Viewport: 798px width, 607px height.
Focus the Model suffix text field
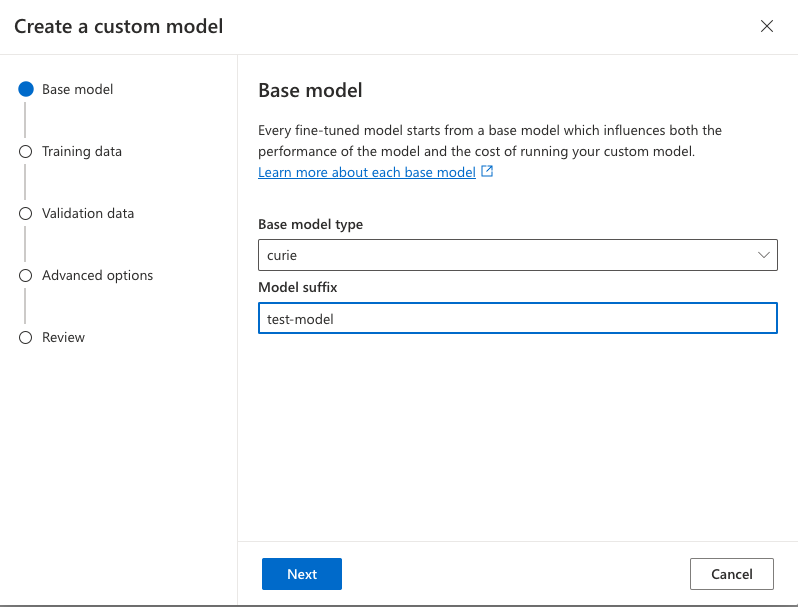tap(517, 319)
